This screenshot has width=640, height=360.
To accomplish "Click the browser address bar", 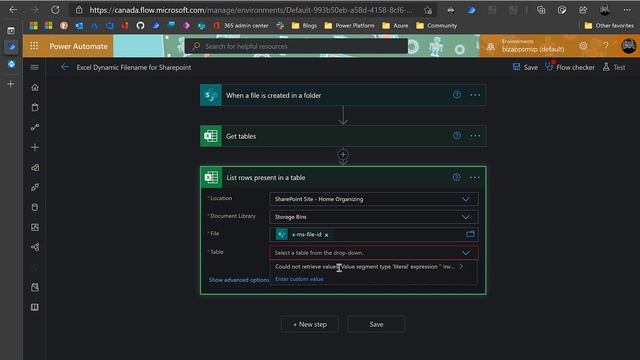I will (250, 10).
